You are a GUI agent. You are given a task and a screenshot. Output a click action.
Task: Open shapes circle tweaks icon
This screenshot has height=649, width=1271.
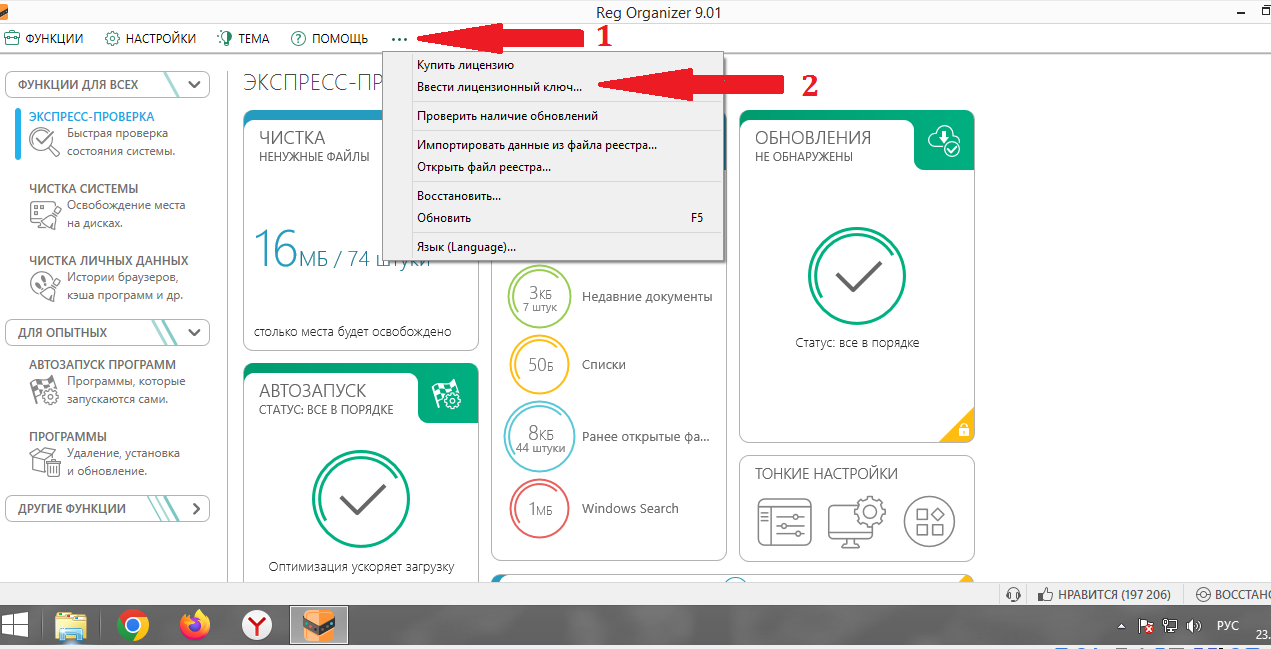coord(929,521)
